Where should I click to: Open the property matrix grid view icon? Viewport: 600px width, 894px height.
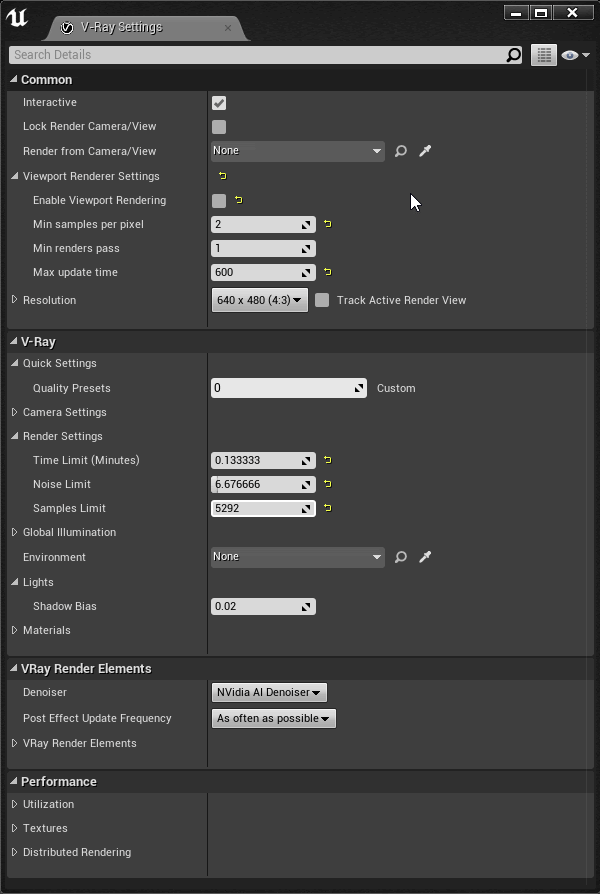click(543, 55)
